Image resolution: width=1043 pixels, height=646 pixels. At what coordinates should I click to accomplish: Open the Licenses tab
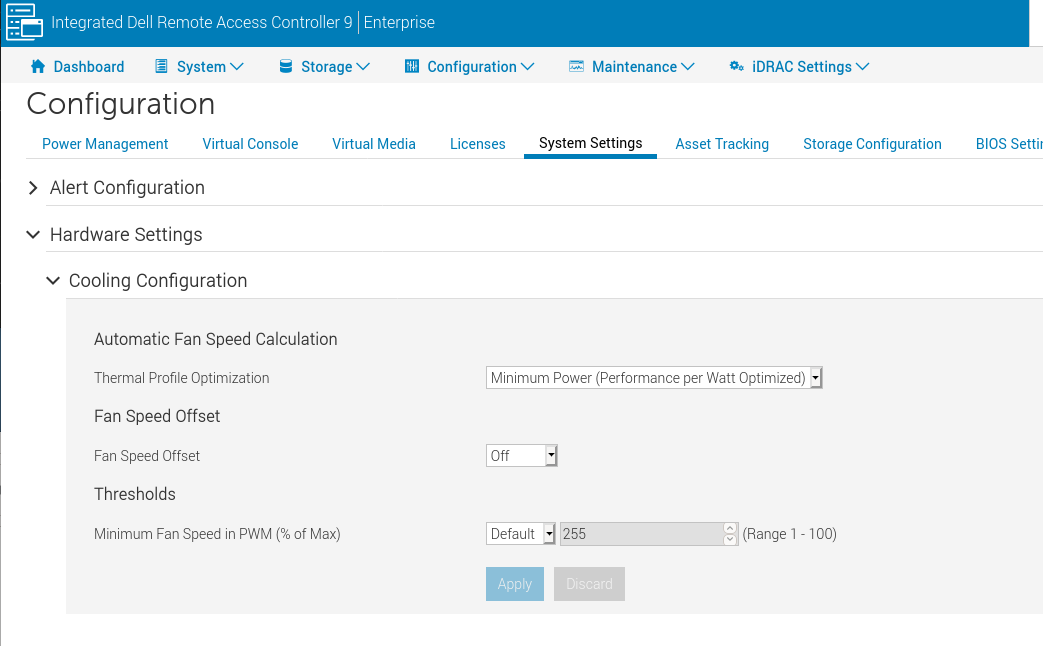pyautogui.click(x=477, y=144)
